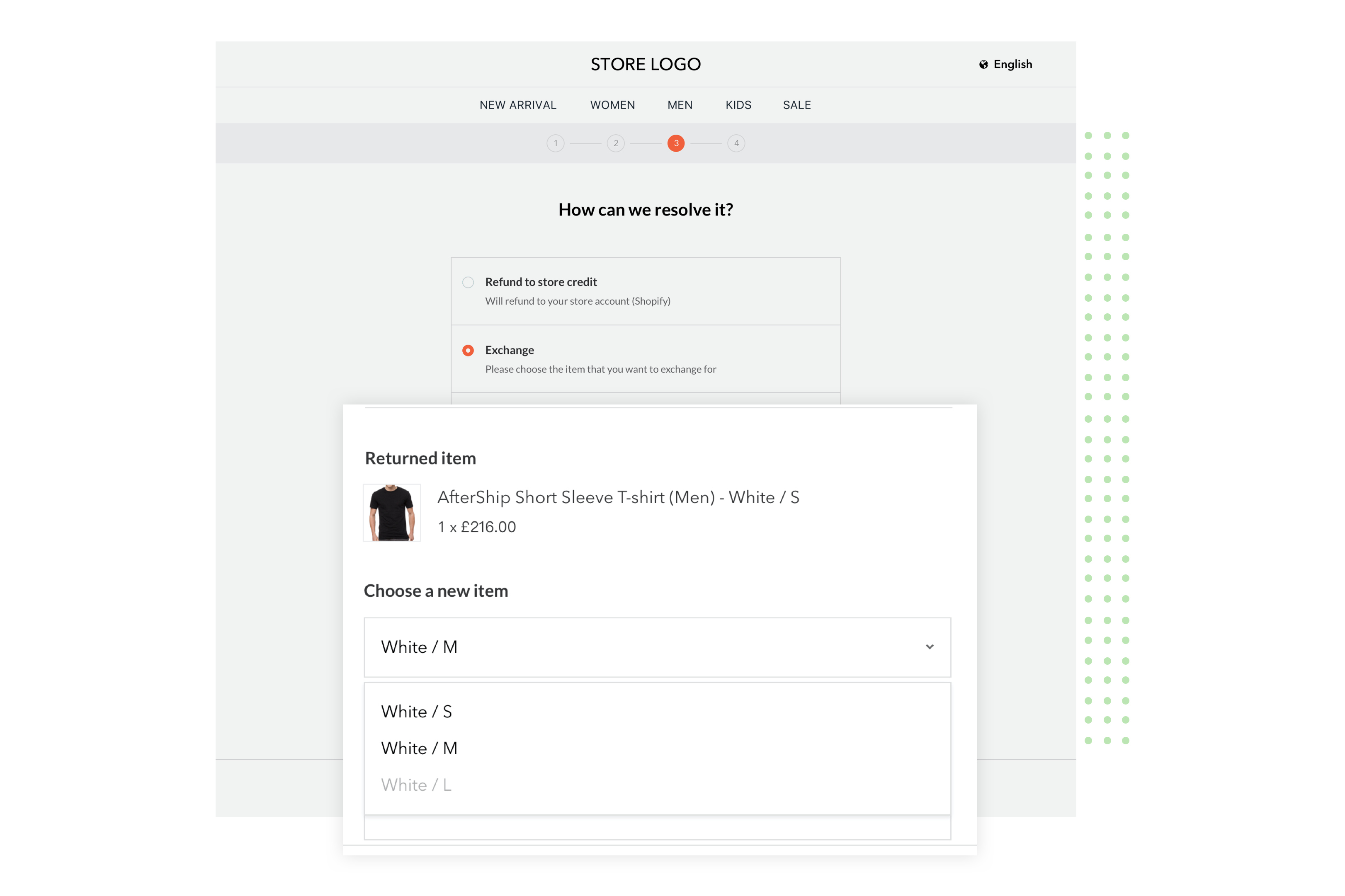Image resolution: width=1345 pixels, height=896 pixels.
Task: Go to the WOMEN category
Action: [612, 105]
